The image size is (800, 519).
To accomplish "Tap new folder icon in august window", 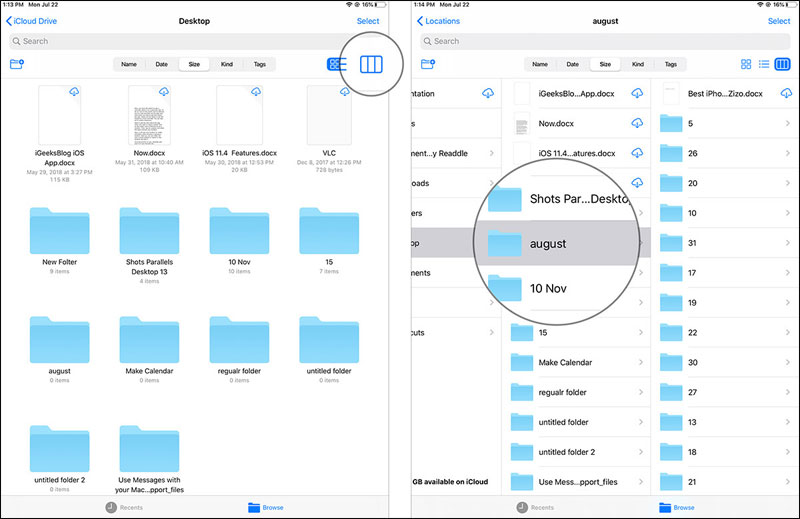I will pyautogui.click(x=428, y=64).
